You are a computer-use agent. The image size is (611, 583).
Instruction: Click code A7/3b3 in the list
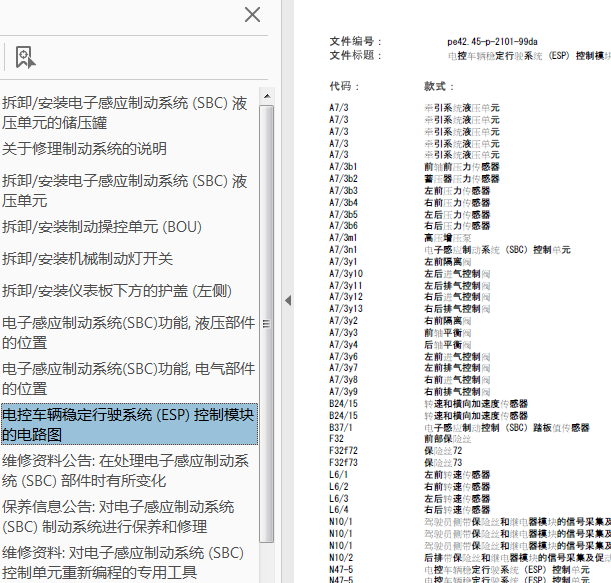coord(343,191)
